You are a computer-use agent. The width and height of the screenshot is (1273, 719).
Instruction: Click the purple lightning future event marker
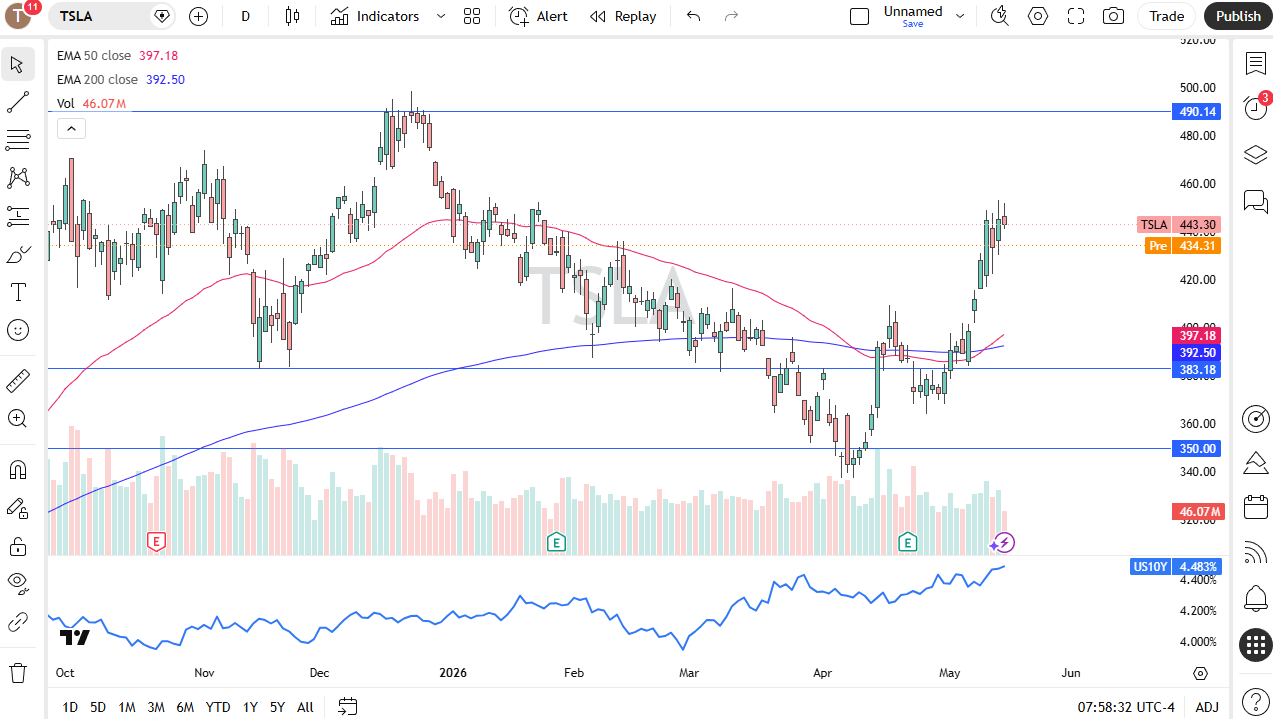click(x=1002, y=543)
